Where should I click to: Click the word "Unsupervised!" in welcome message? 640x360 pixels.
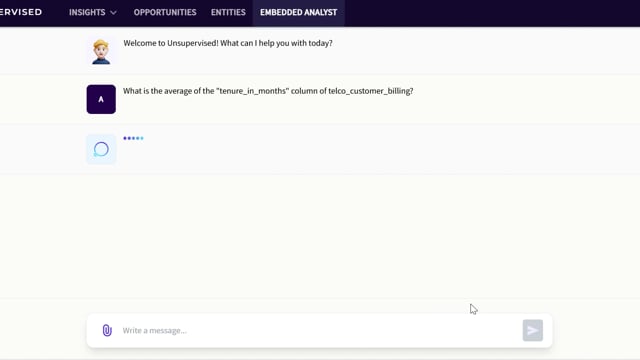[193, 43]
